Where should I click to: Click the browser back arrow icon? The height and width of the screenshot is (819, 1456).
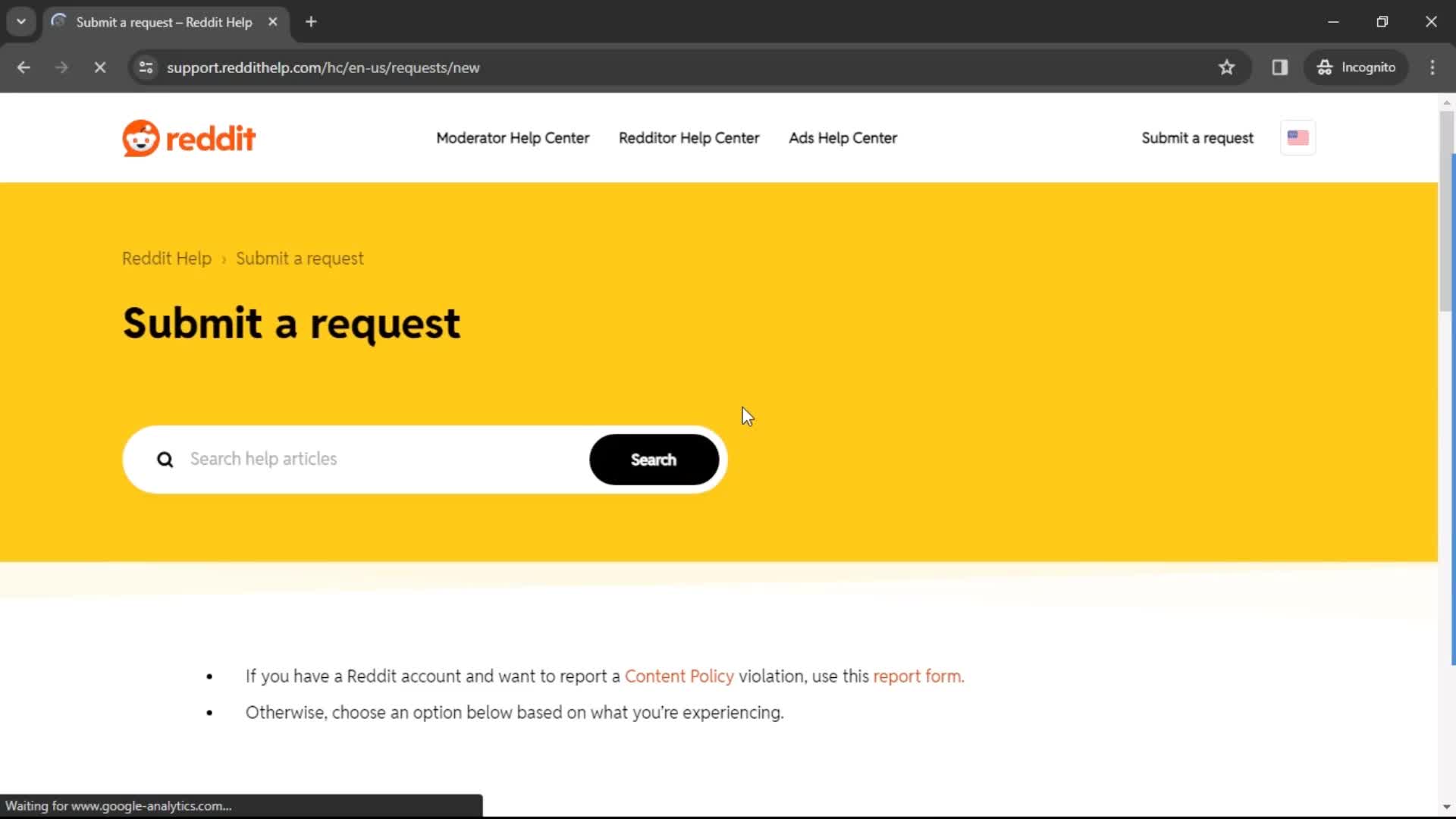(x=24, y=67)
